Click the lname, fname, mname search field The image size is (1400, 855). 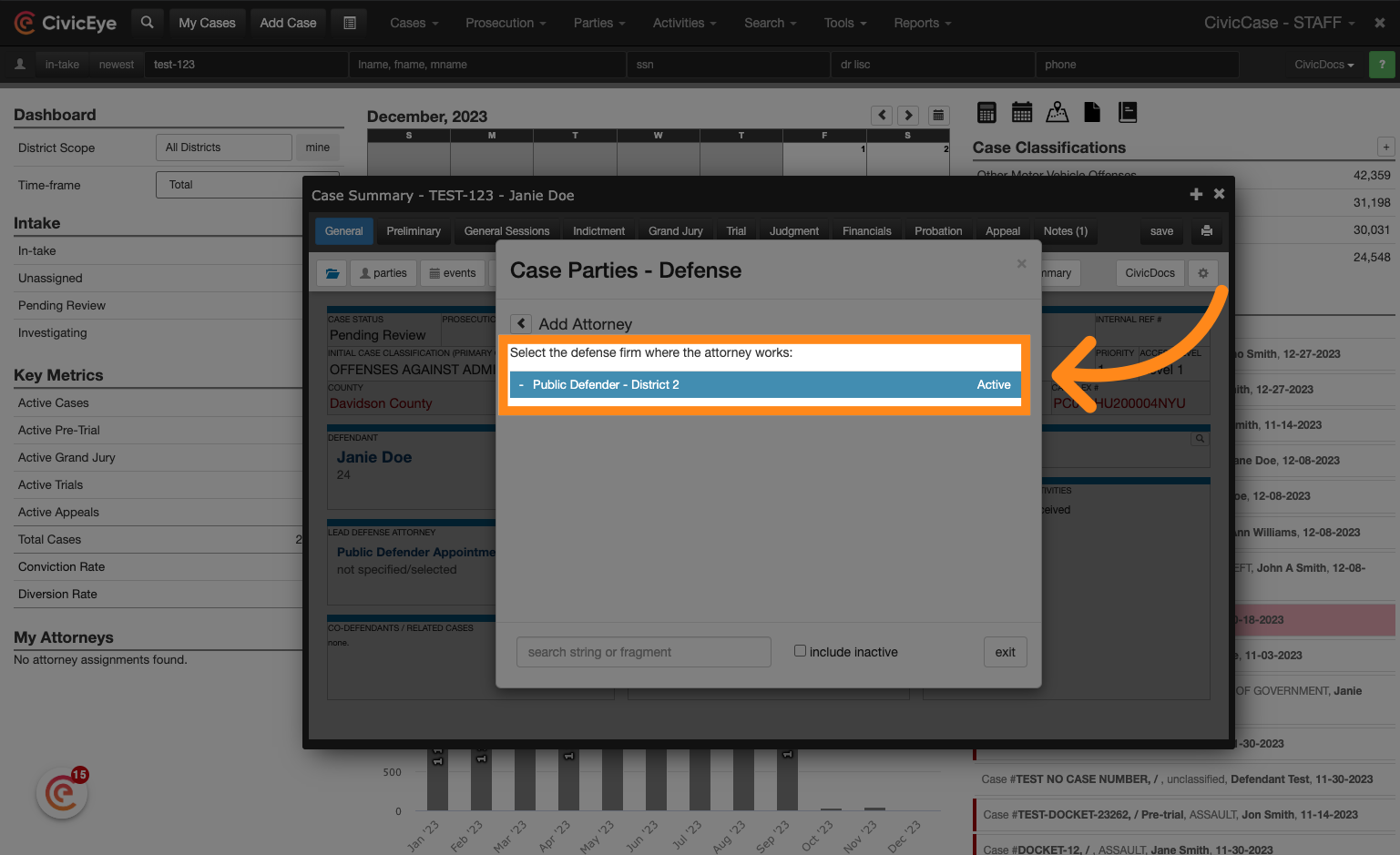click(x=487, y=65)
